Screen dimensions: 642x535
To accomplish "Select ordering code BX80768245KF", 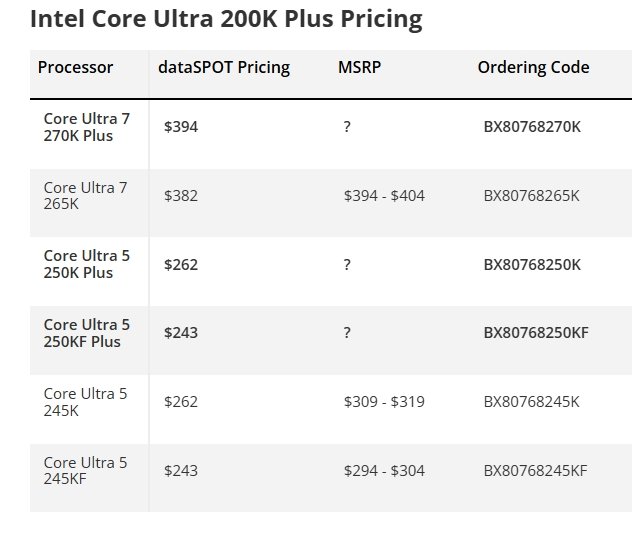I will 535,470.
